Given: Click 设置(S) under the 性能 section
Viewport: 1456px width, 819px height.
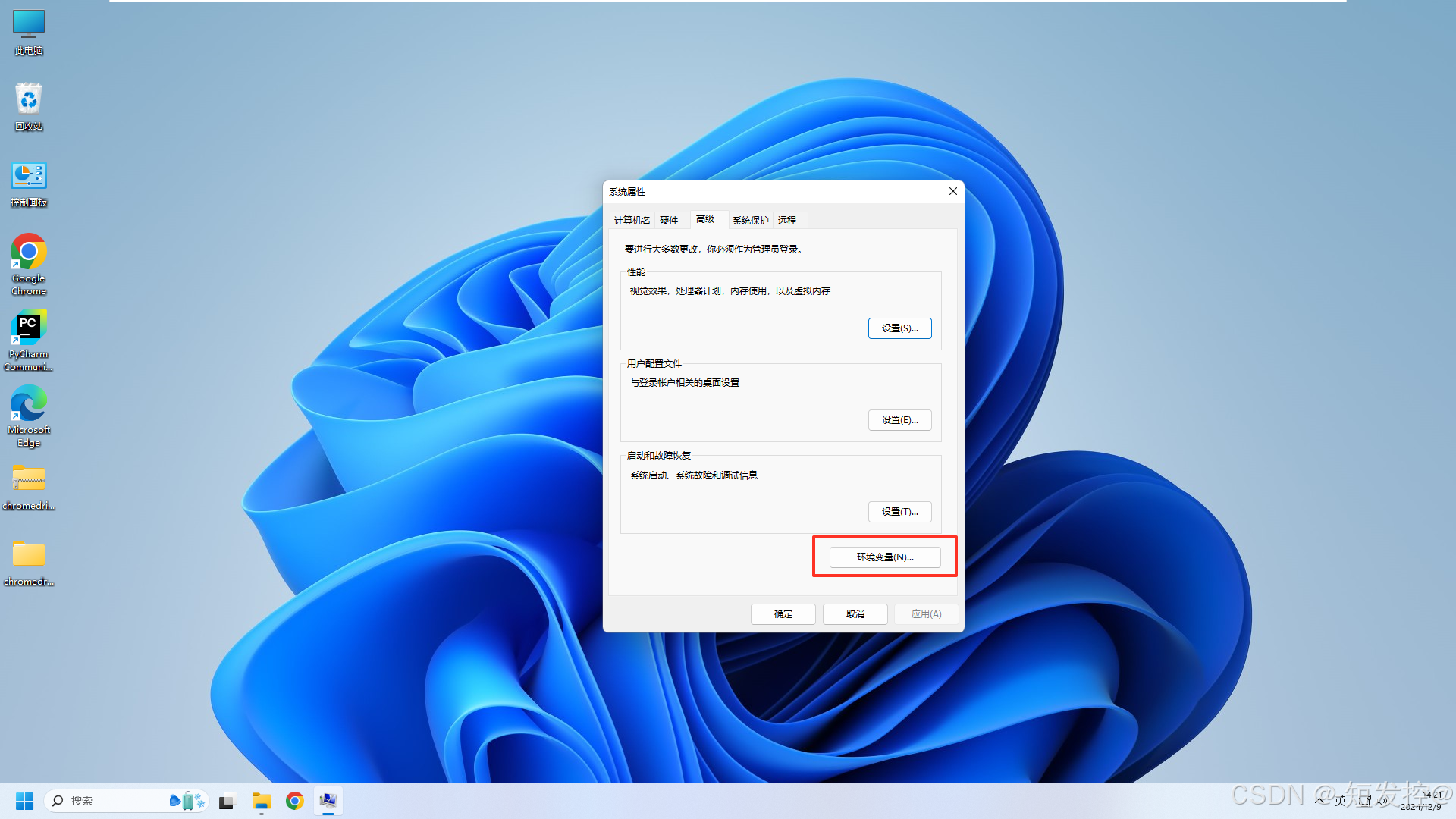Looking at the screenshot, I should tap(899, 328).
